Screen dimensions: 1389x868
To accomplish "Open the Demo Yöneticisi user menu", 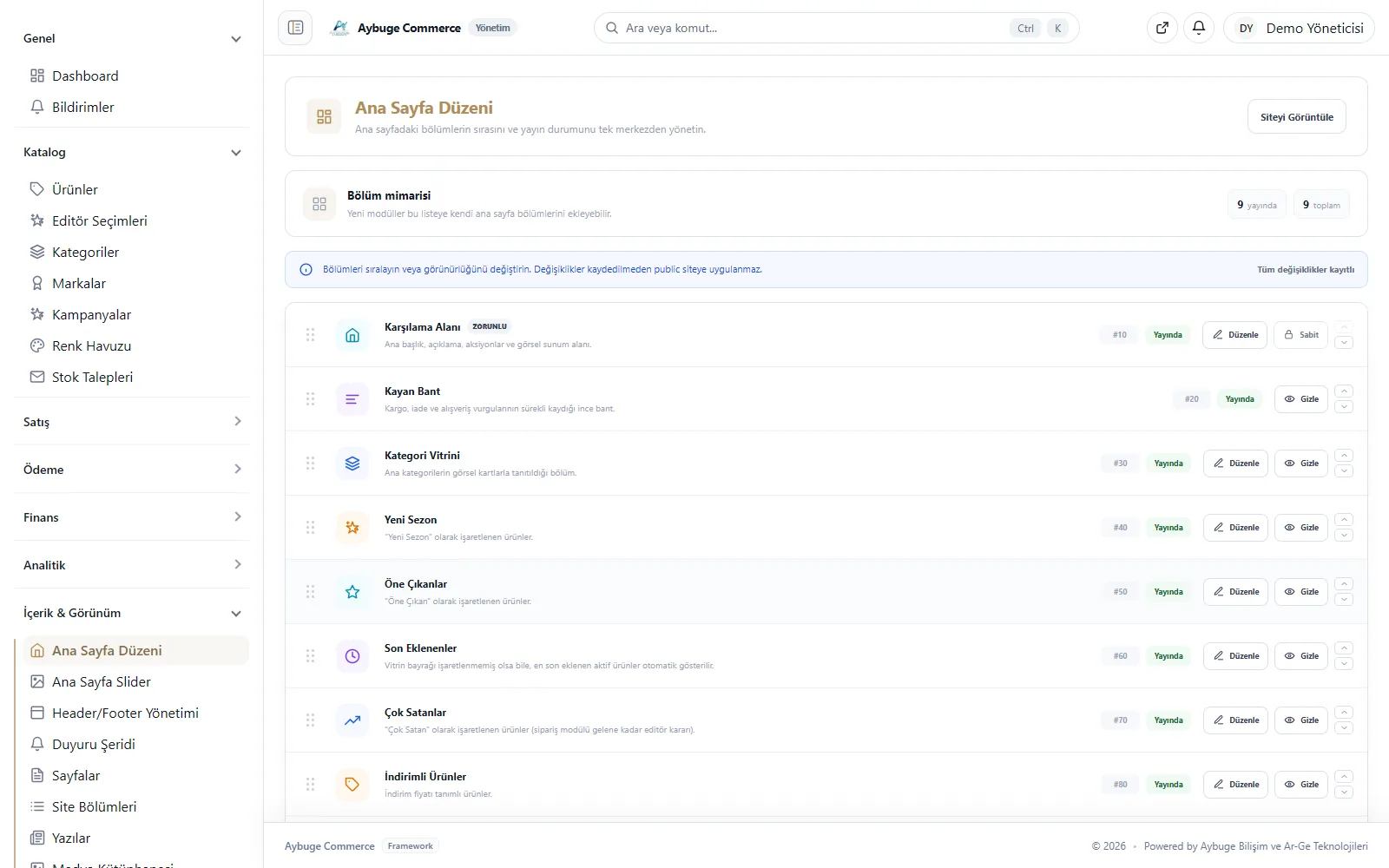I will (x=1299, y=28).
